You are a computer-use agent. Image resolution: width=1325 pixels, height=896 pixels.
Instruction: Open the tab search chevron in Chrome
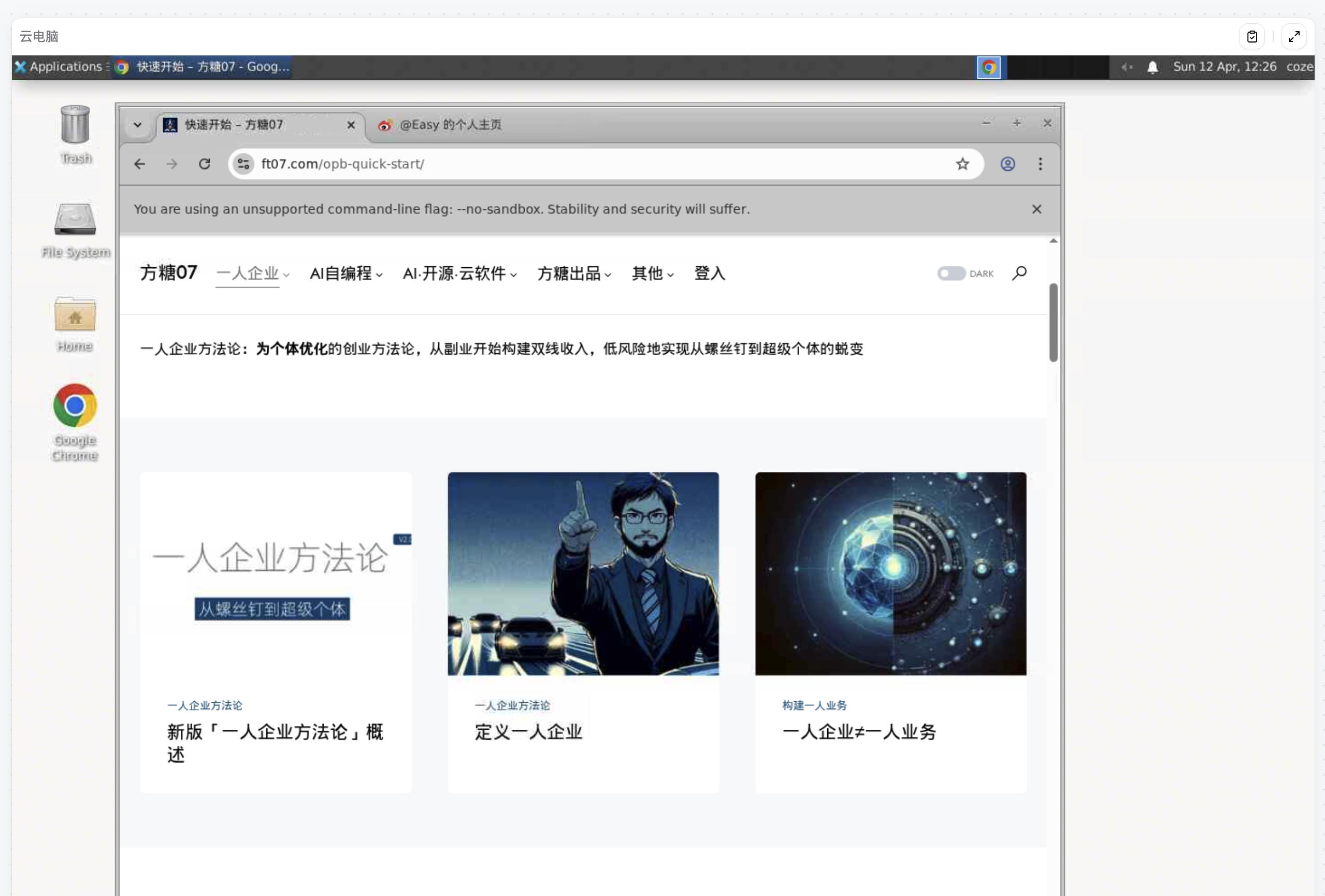(x=137, y=124)
